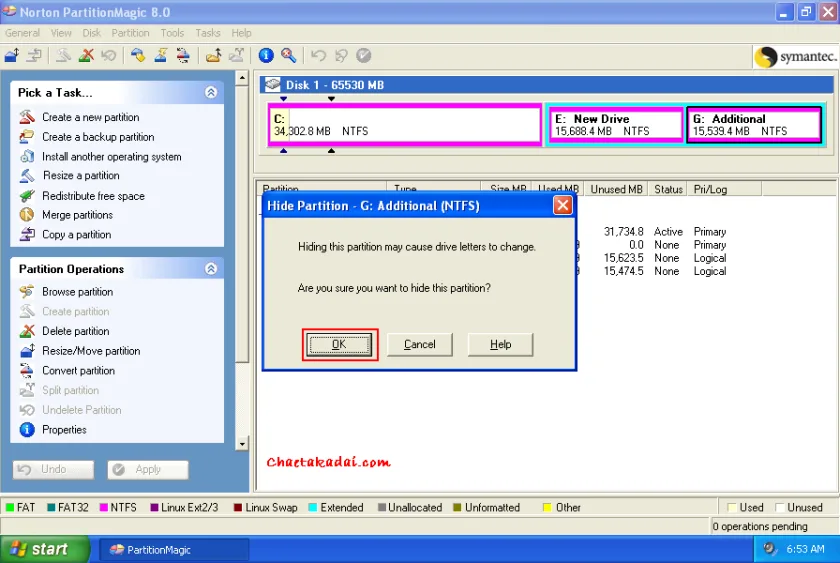Click the NTFS magenta legend swatch
Viewport: 840px width, 563px height.
pyautogui.click(x=104, y=507)
